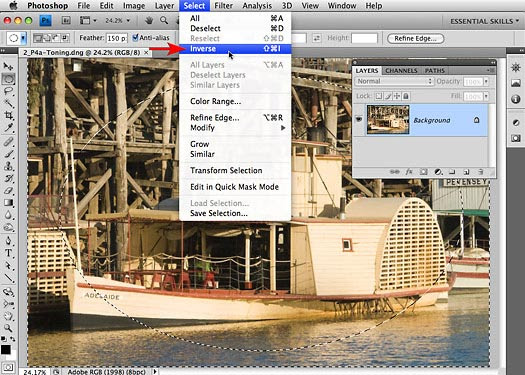Select the Healing Brush tool
Viewport: 525px width, 375px height.
click(x=8, y=142)
